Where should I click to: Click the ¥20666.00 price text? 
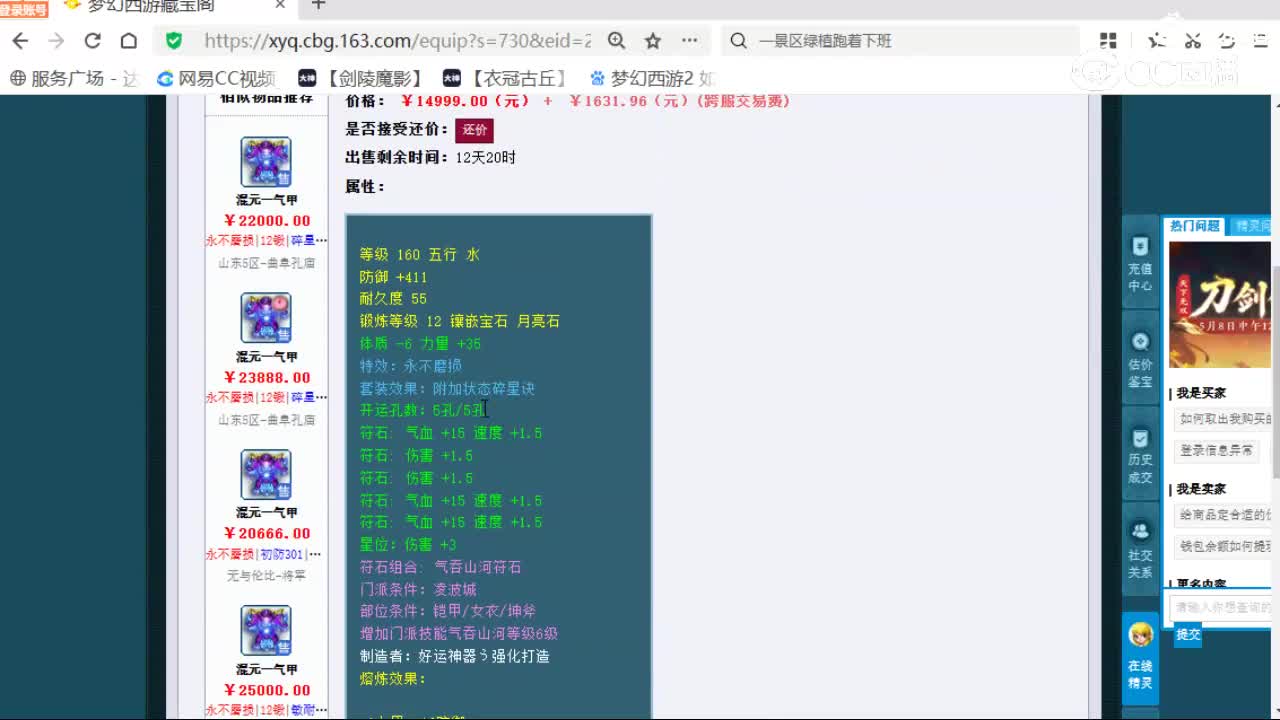tap(267, 534)
